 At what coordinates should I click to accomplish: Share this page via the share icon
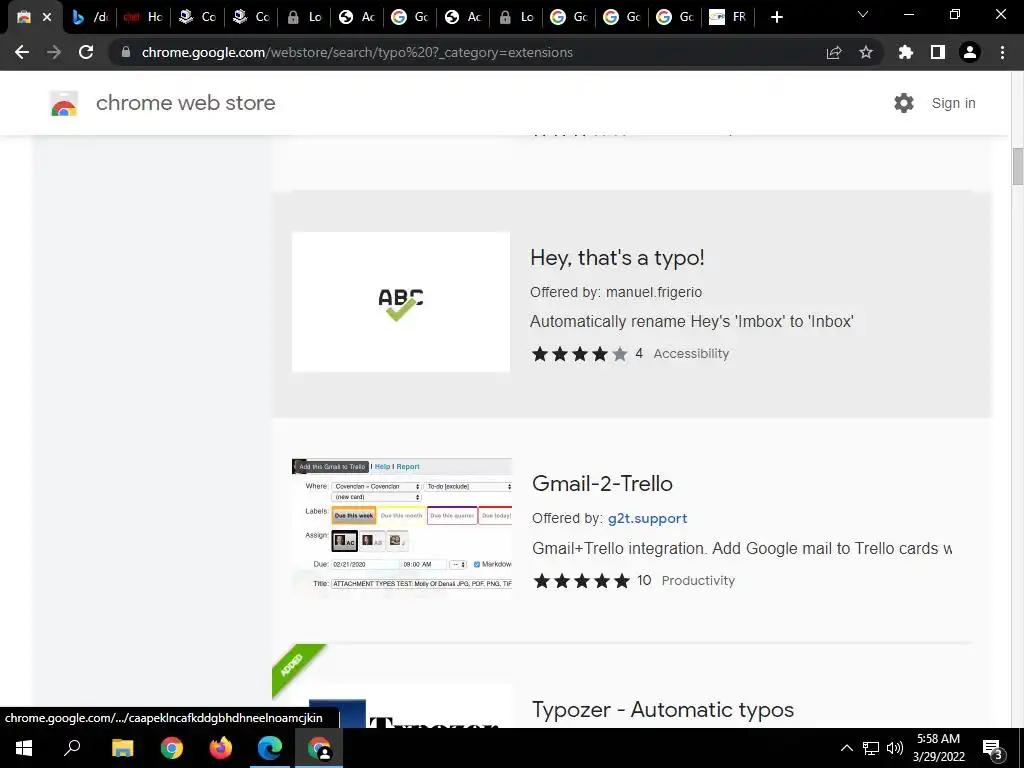834,52
